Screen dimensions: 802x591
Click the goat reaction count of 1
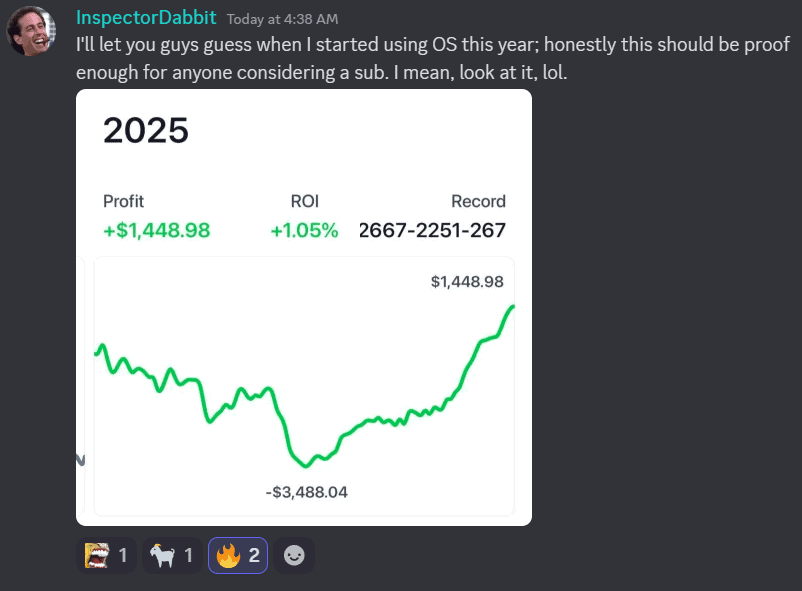point(187,555)
